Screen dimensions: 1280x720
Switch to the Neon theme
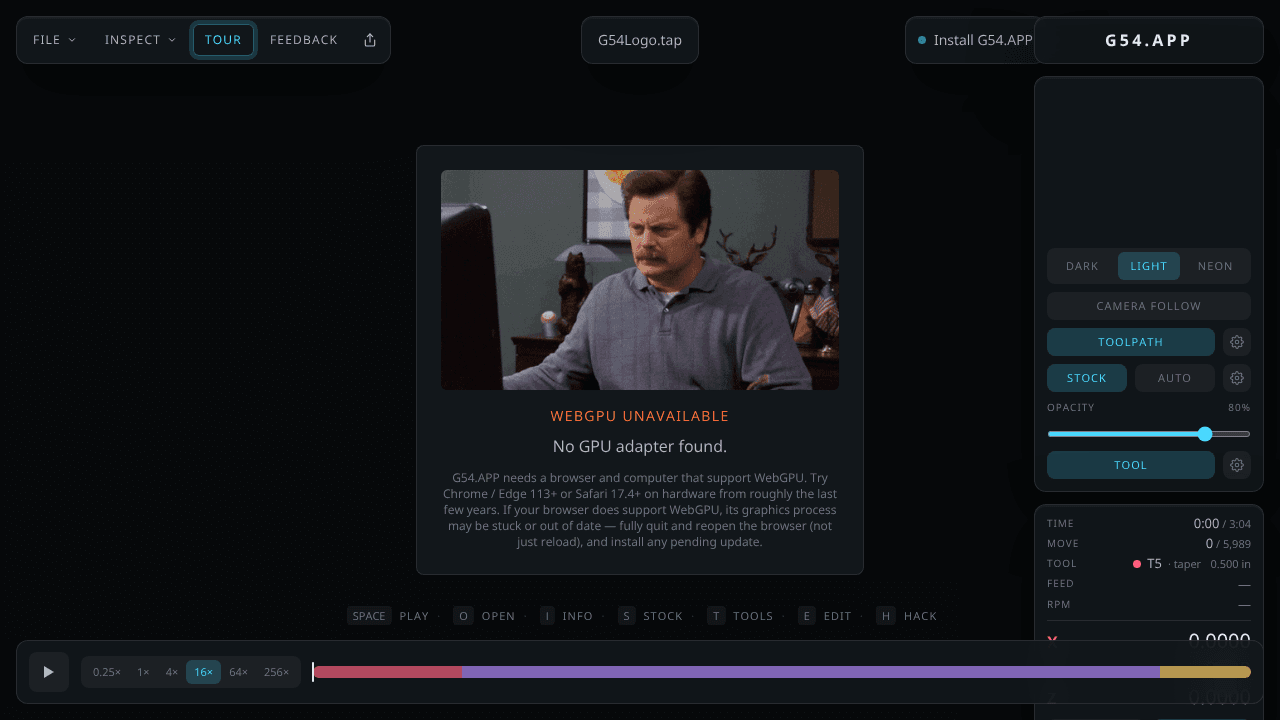[1215, 266]
